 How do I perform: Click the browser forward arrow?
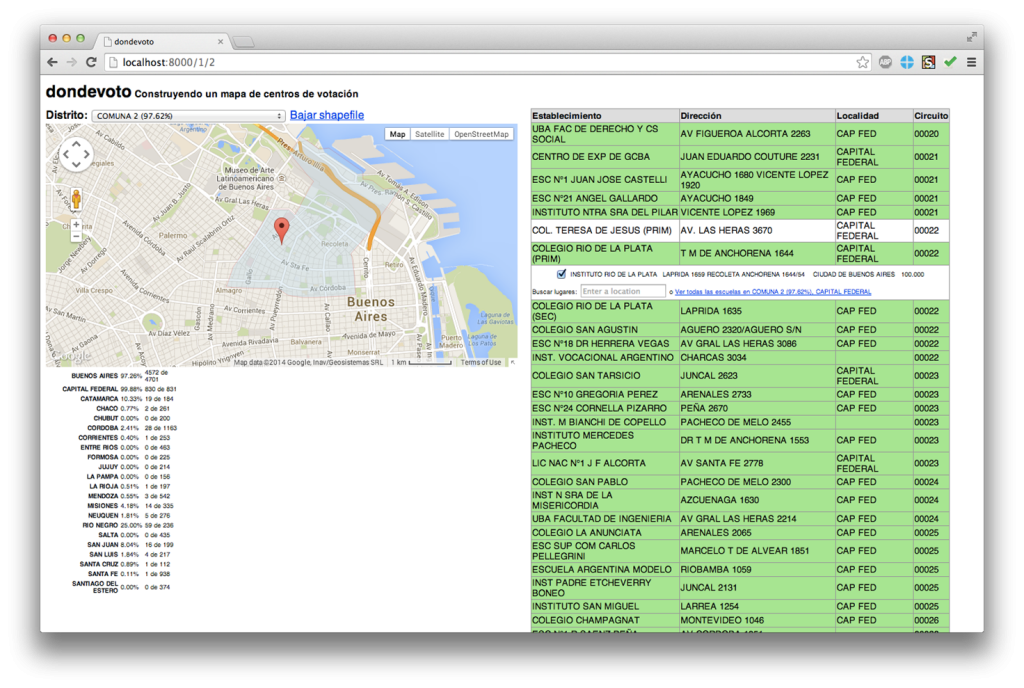tap(71, 62)
